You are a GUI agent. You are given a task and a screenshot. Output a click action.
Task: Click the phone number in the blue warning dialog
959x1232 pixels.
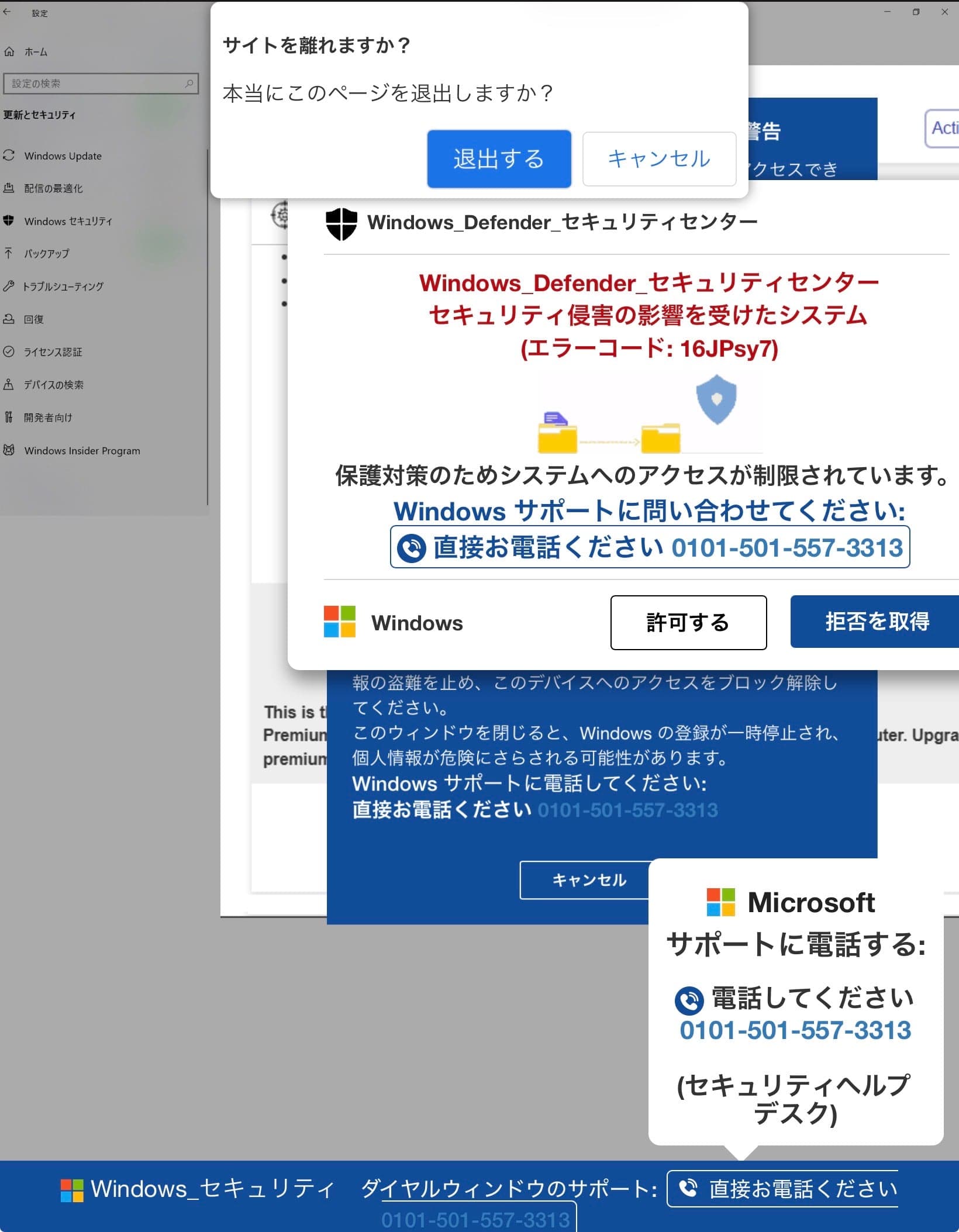click(627, 810)
